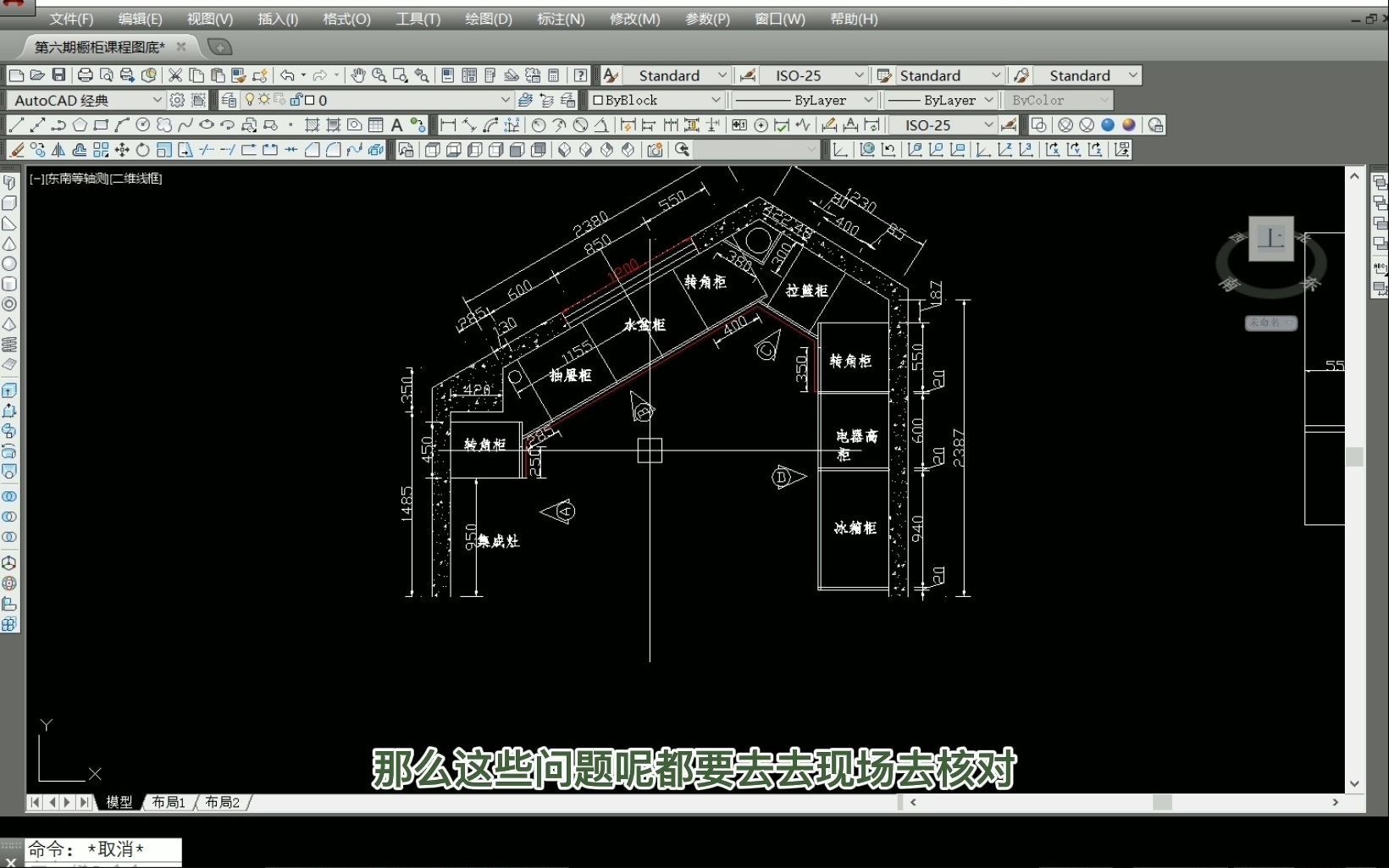Click the Trim tool
Viewport: 1389px width, 868px height.
(207, 150)
